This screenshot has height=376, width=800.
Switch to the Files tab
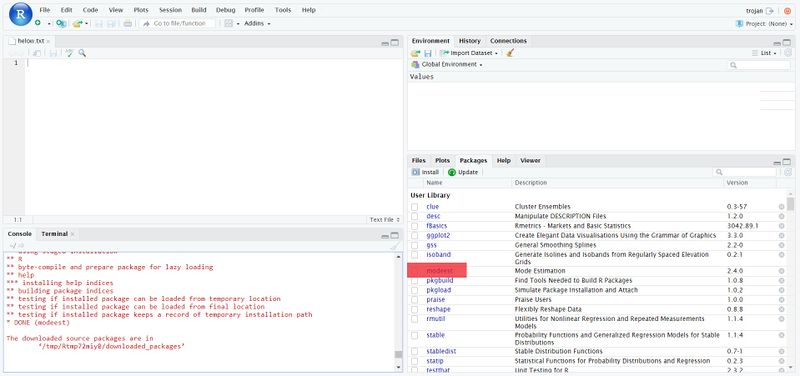(418, 160)
